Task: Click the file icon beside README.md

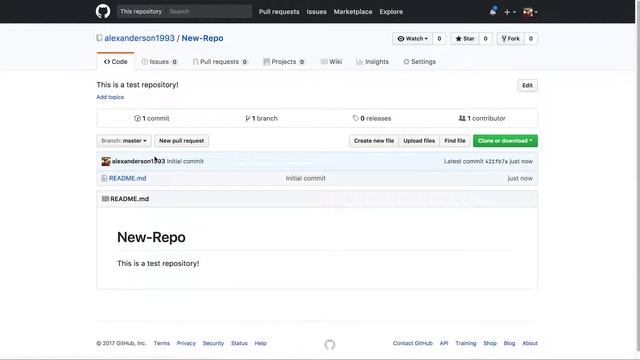Action: click(x=104, y=178)
